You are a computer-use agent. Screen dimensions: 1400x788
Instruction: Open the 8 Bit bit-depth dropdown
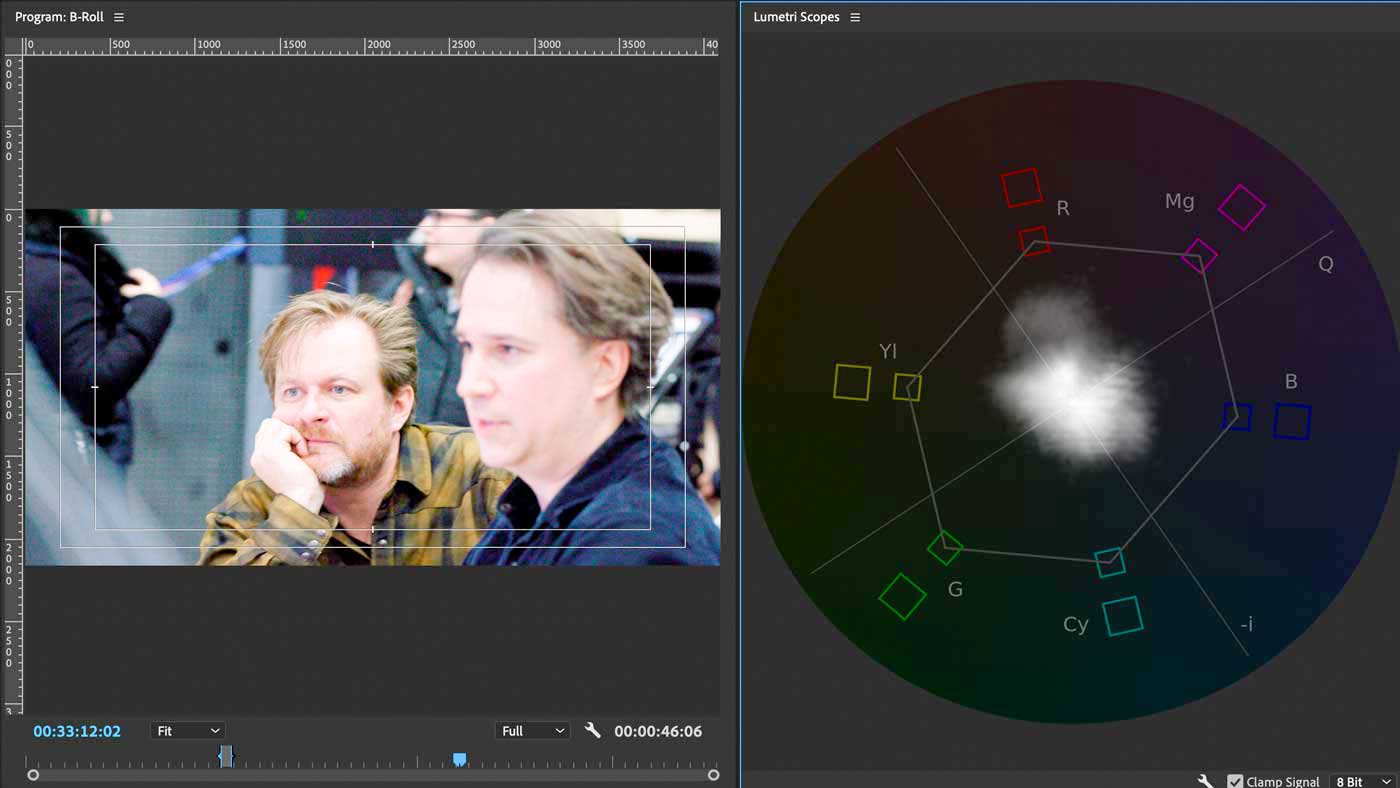[x=1361, y=781]
